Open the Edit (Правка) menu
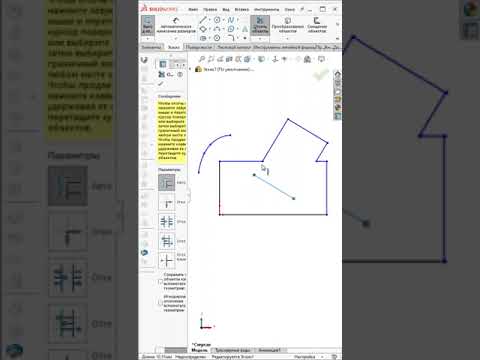Viewport: 480px width, 360px height. [210, 9]
